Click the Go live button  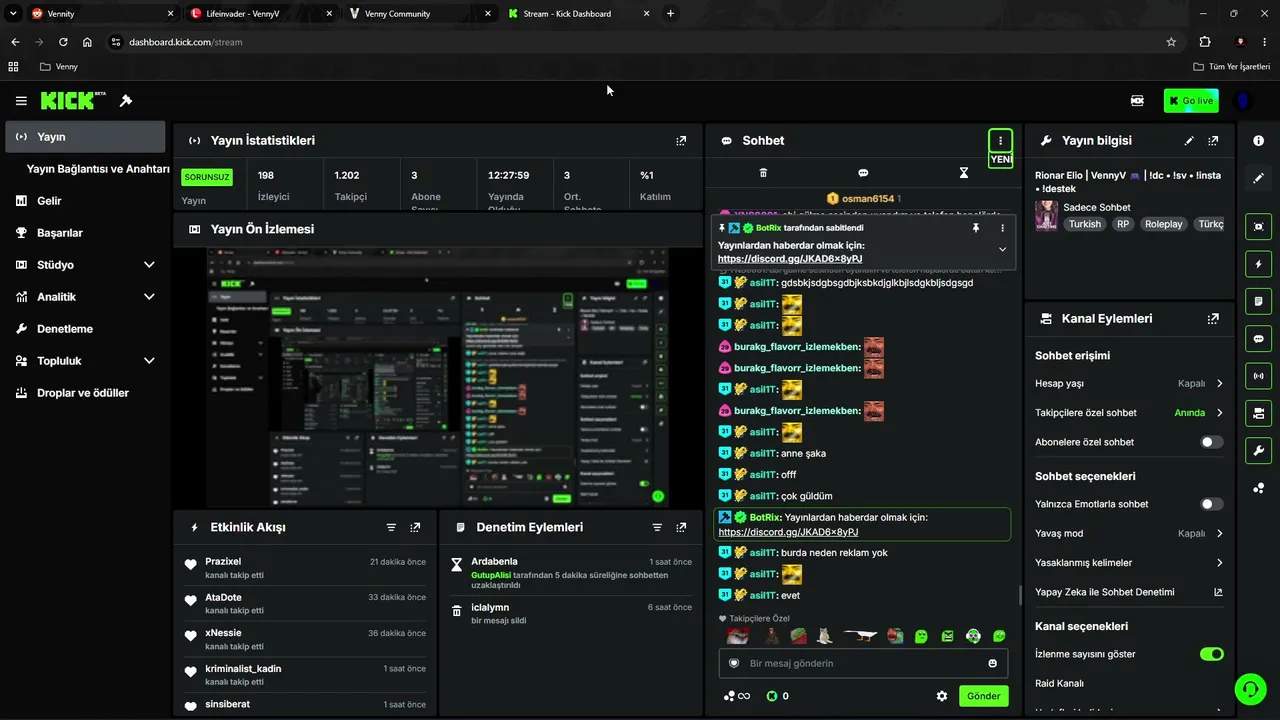pyautogui.click(x=1191, y=101)
